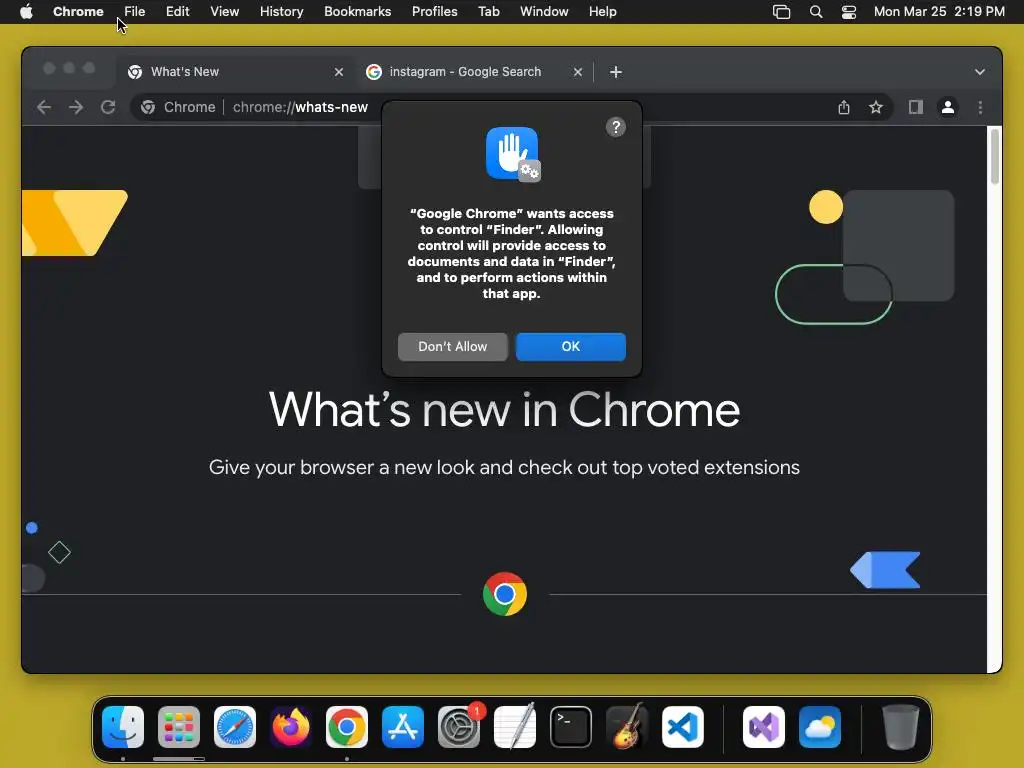Click the Chrome site info chip in address bar
Screen dimensions: 1024x768
pyautogui.click(x=178, y=107)
